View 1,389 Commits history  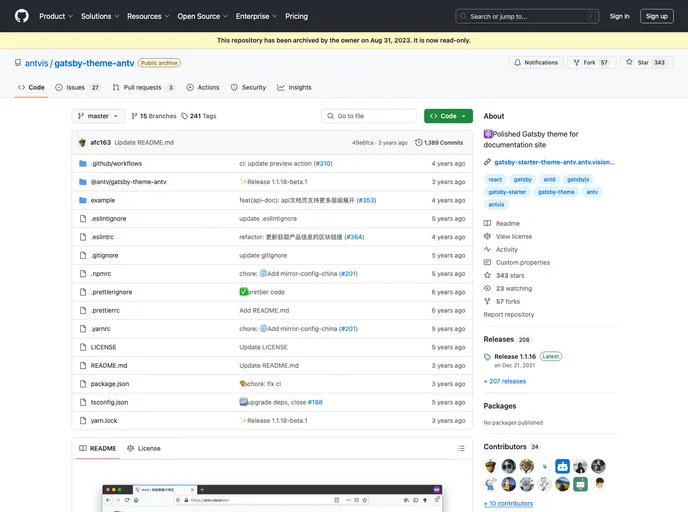coord(439,142)
